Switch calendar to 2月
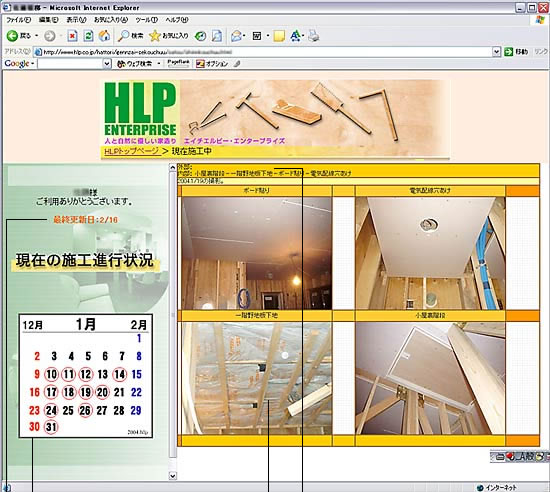 139,325
